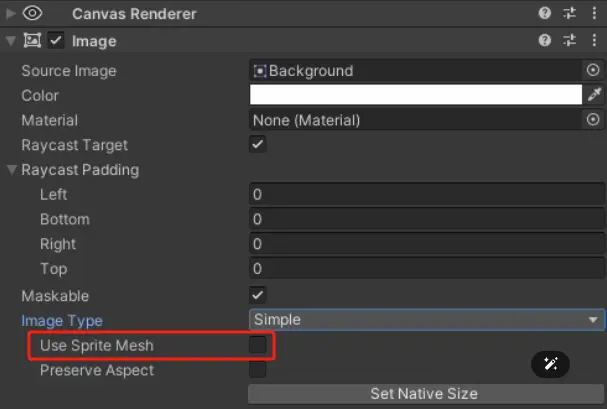Click the Left padding value field

coord(427,194)
